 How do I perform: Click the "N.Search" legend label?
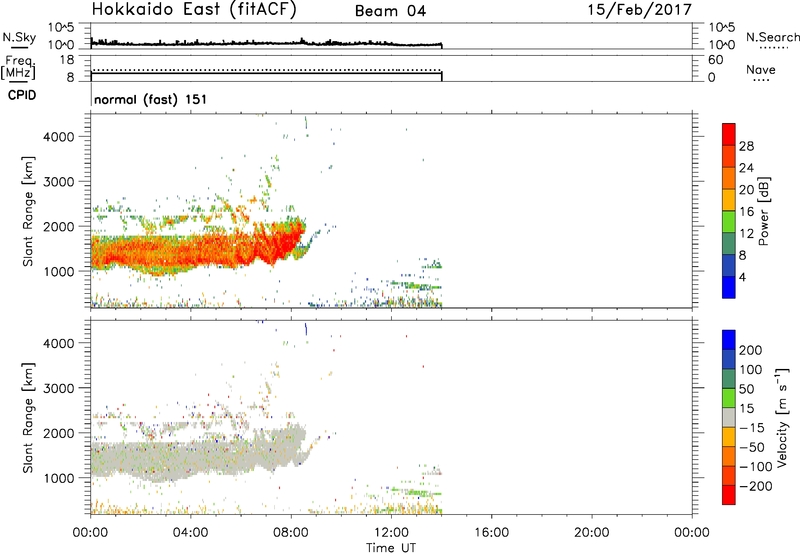(x=772, y=37)
